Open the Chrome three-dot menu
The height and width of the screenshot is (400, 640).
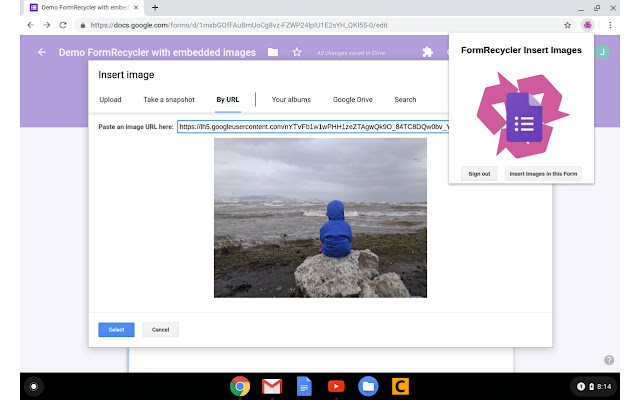[x=610, y=25]
